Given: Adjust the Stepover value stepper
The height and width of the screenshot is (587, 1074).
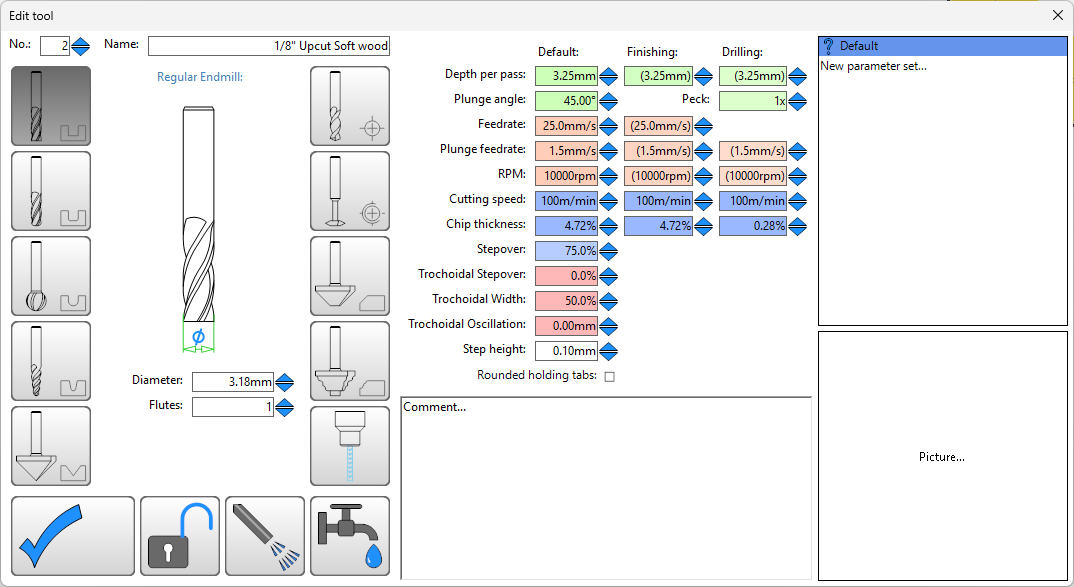Looking at the screenshot, I should click(608, 251).
